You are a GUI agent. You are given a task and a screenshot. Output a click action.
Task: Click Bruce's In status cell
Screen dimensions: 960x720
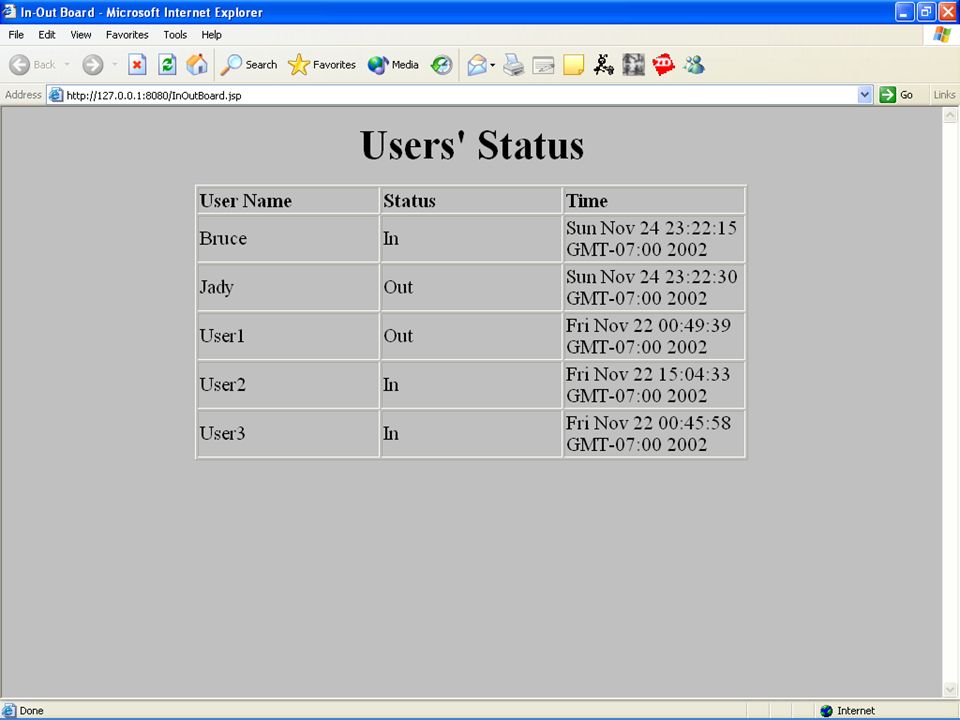pos(471,238)
